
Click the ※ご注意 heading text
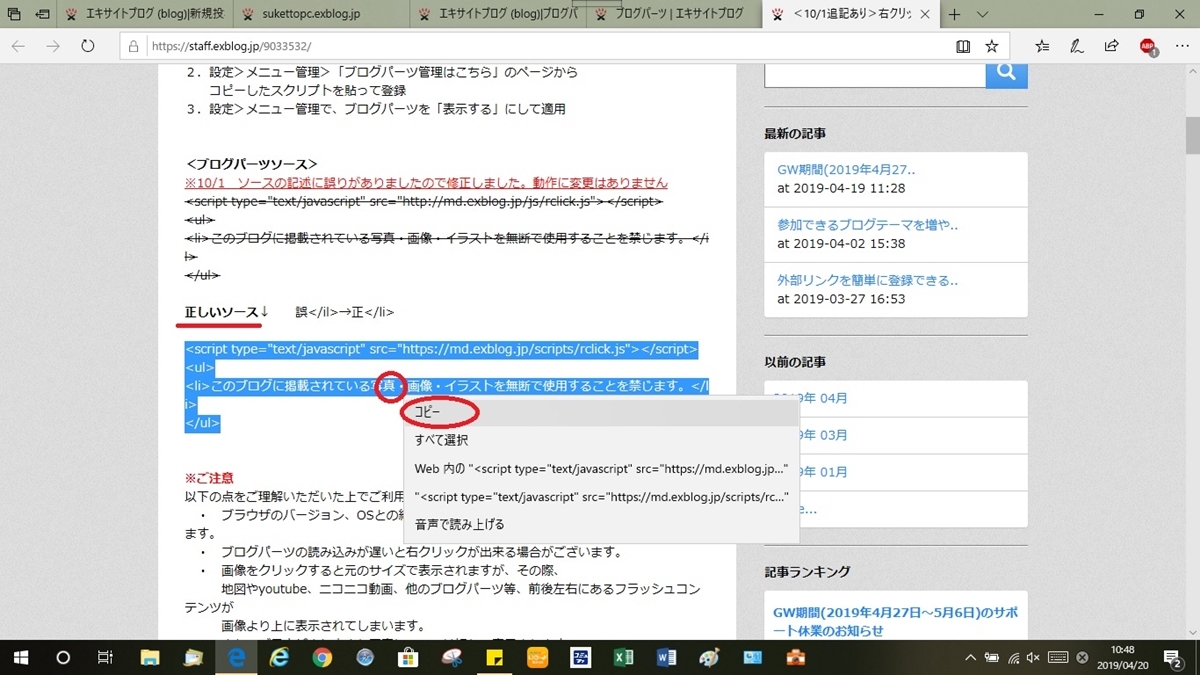click(x=209, y=479)
